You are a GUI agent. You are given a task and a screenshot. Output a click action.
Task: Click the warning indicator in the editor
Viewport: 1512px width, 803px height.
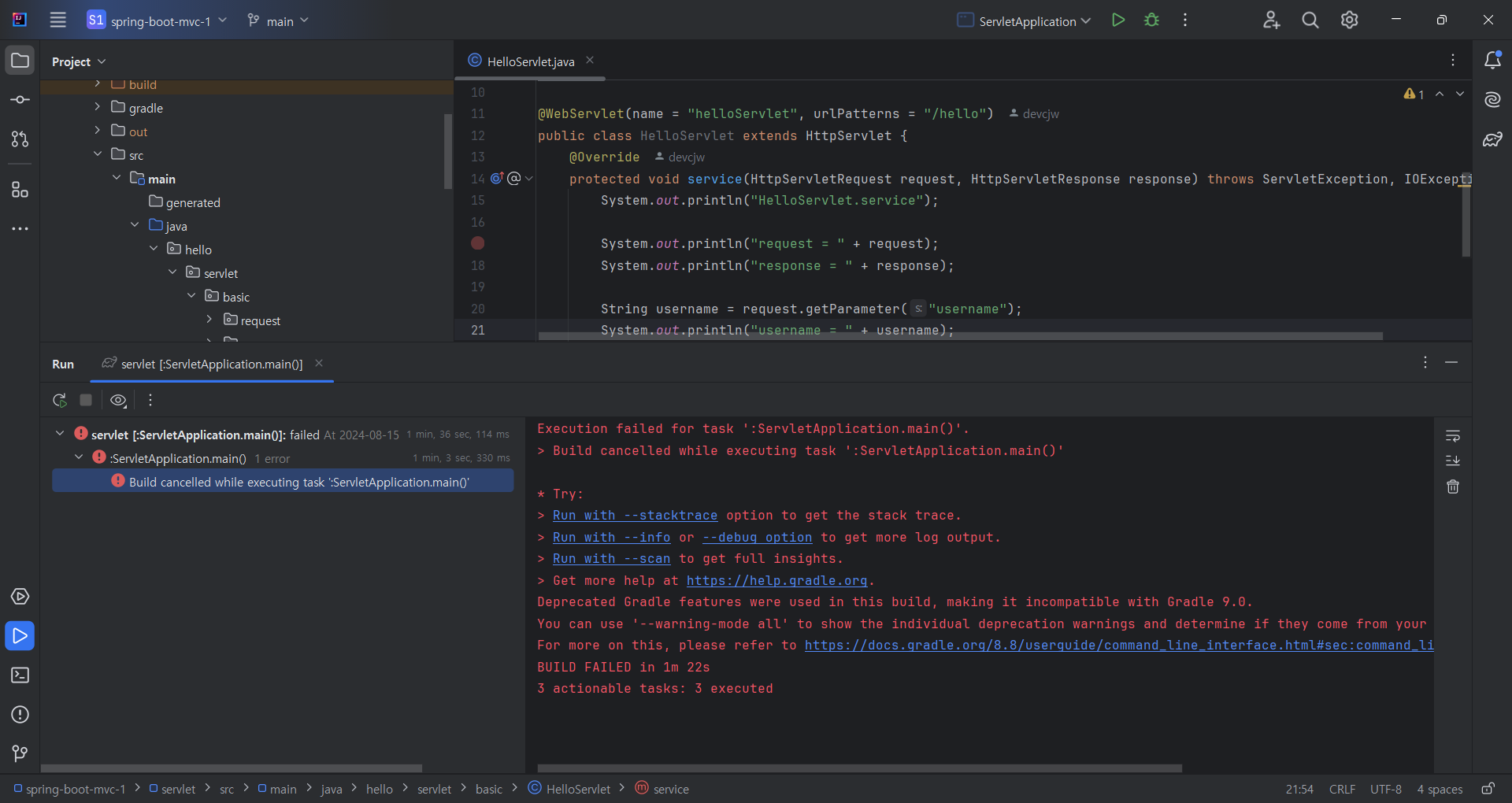pos(1414,94)
